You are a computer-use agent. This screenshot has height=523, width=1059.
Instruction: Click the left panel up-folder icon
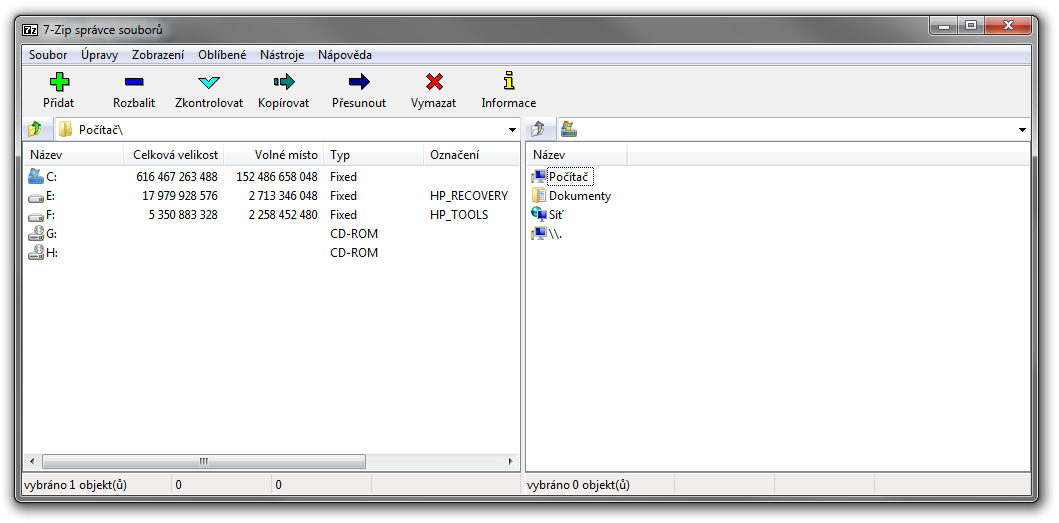click(x=34, y=129)
